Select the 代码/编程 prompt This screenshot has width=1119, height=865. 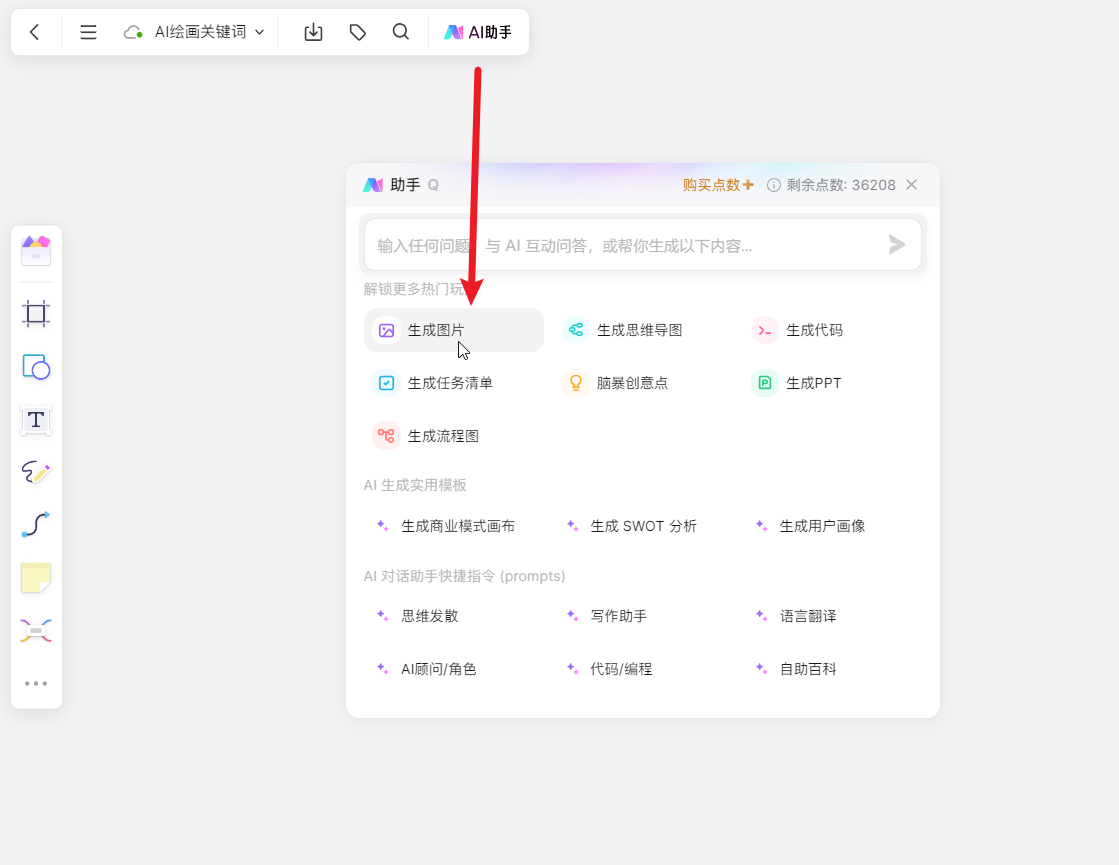(609, 669)
